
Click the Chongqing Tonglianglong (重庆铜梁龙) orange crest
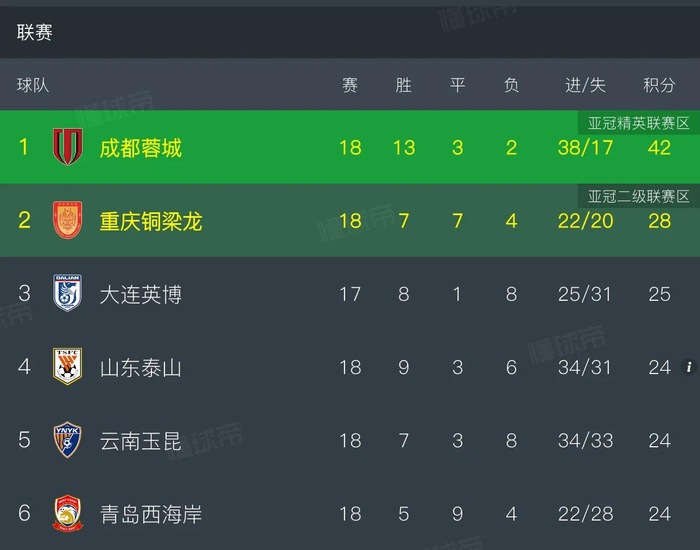coord(67,220)
